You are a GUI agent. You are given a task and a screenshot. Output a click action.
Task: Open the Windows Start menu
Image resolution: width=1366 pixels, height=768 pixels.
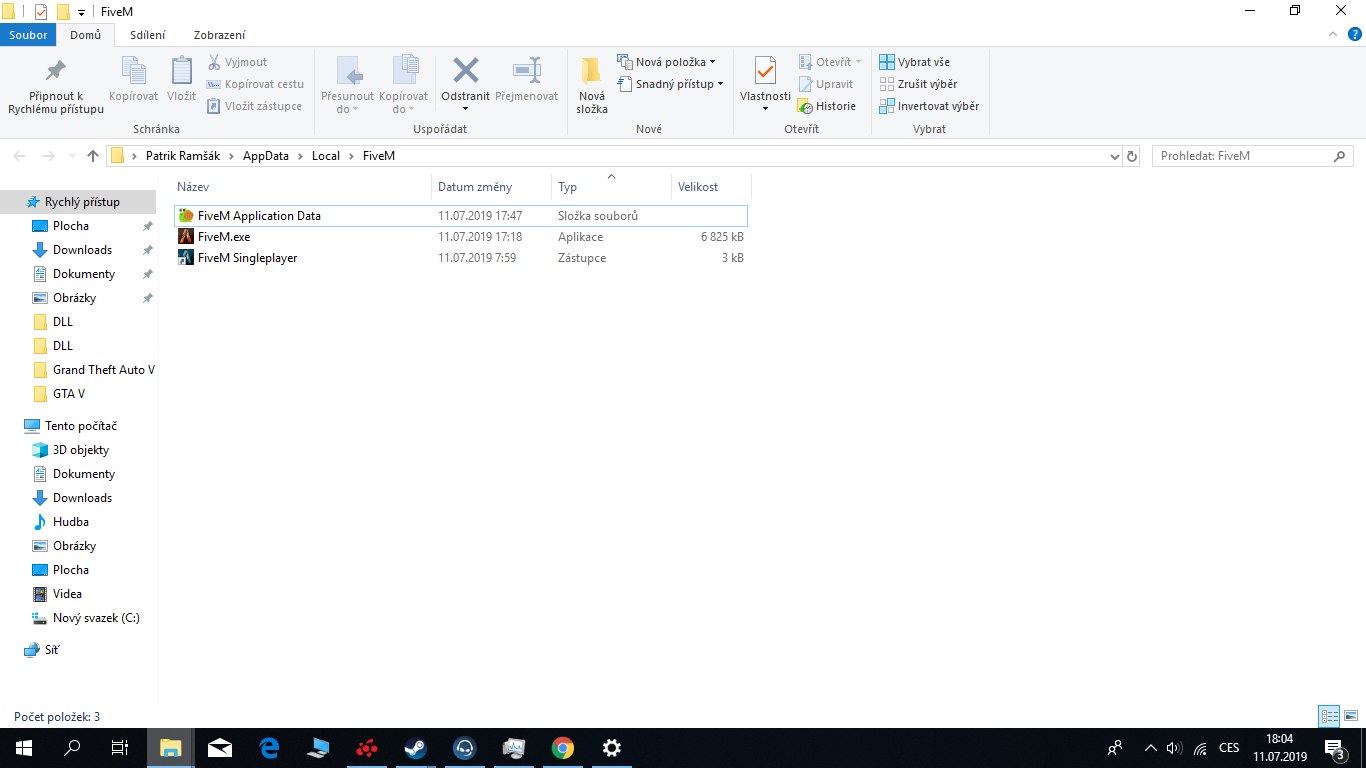pyautogui.click(x=24, y=748)
